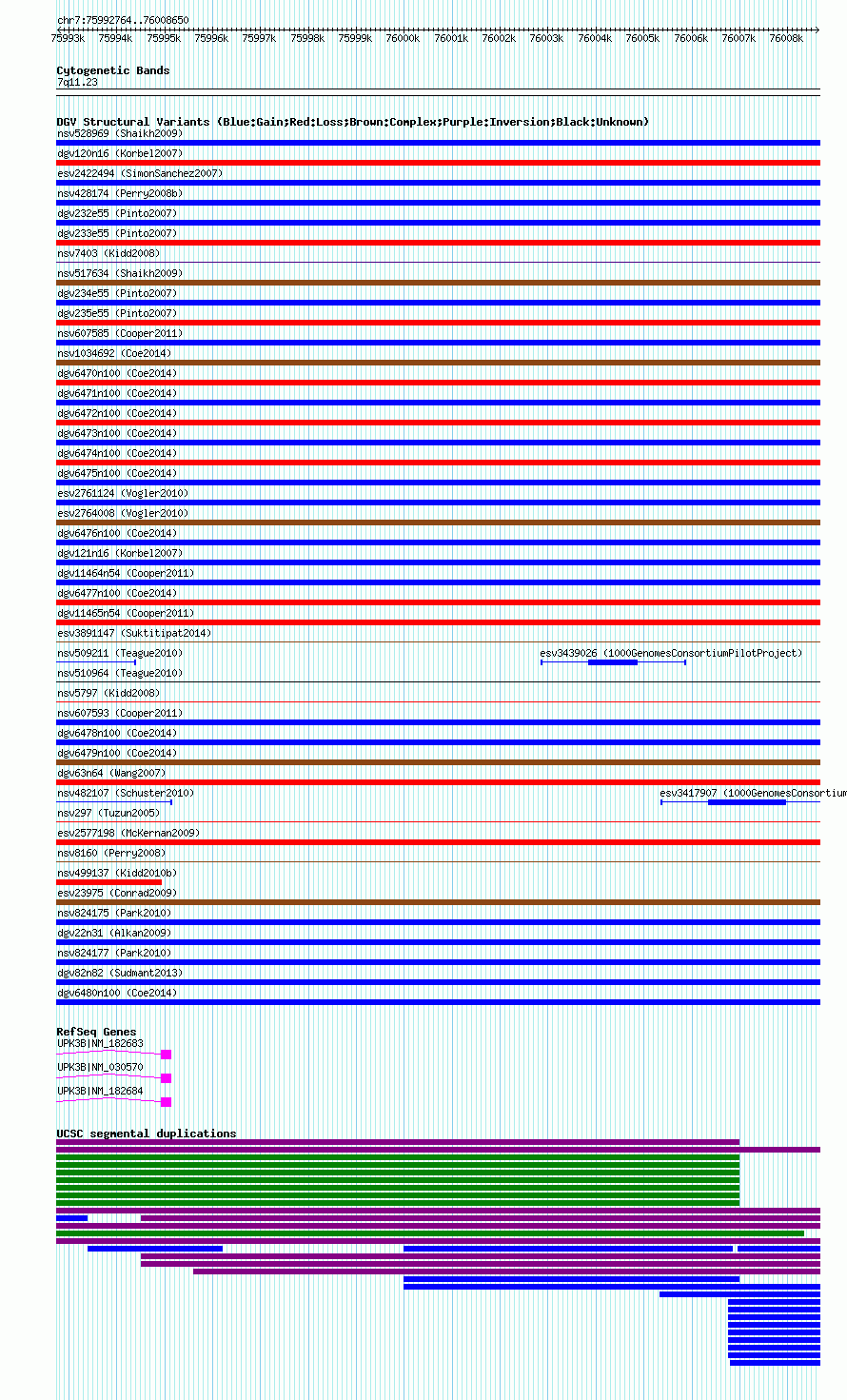
Task: Click dgv6473n100 (Coe2014) label
Action: click(117, 433)
